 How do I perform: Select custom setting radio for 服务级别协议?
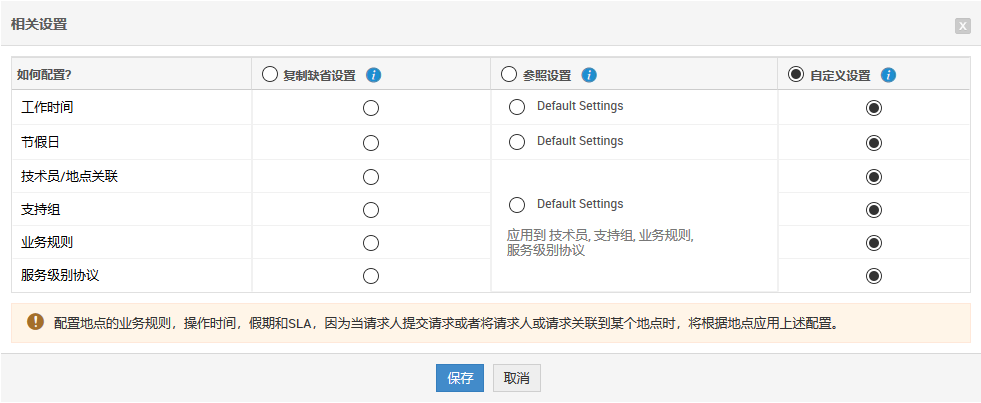pyautogui.click(x=874, y=276)
